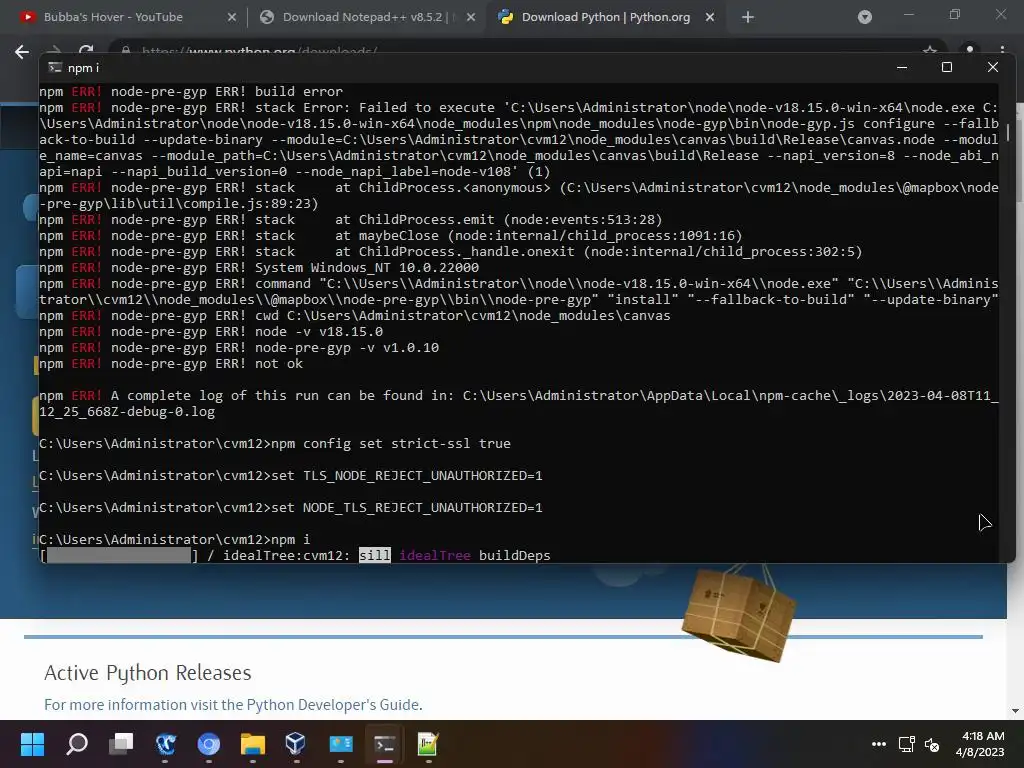
Task: Open the Windows Start menu
Action: point(32,744)
